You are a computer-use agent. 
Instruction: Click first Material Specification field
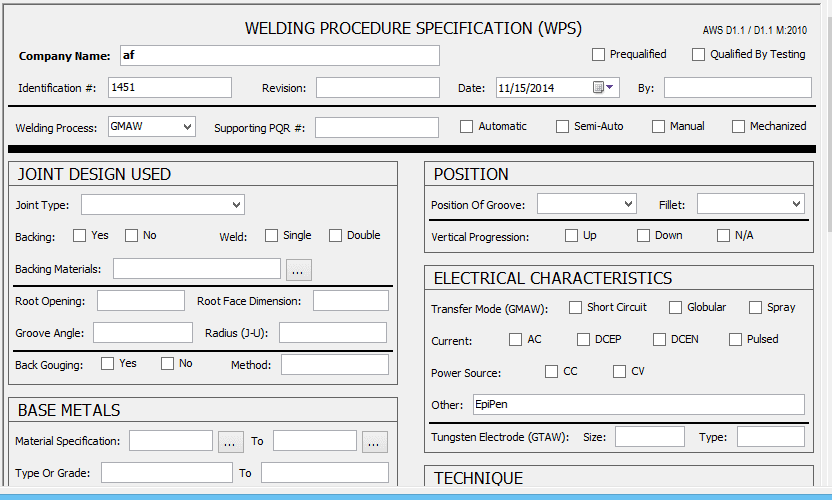tap(171, 441)
